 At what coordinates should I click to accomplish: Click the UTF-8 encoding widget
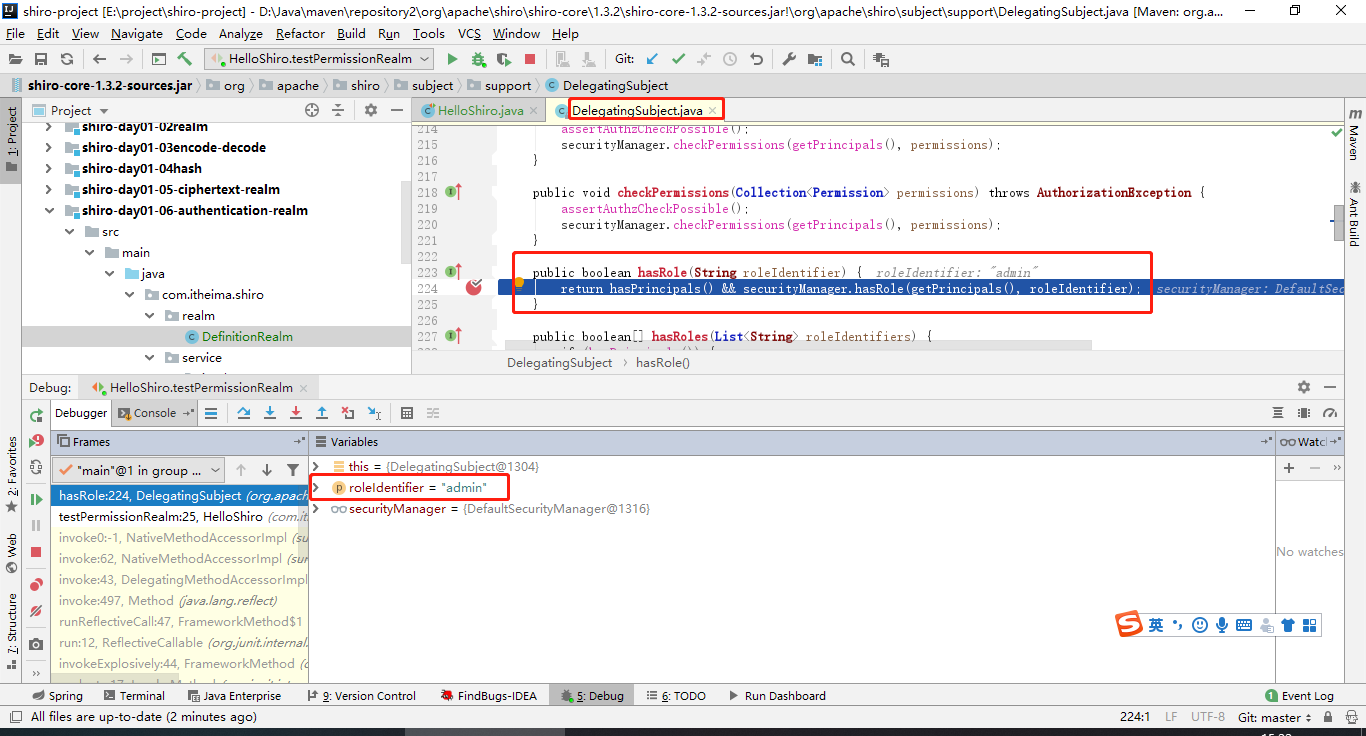coord(1208,717)
